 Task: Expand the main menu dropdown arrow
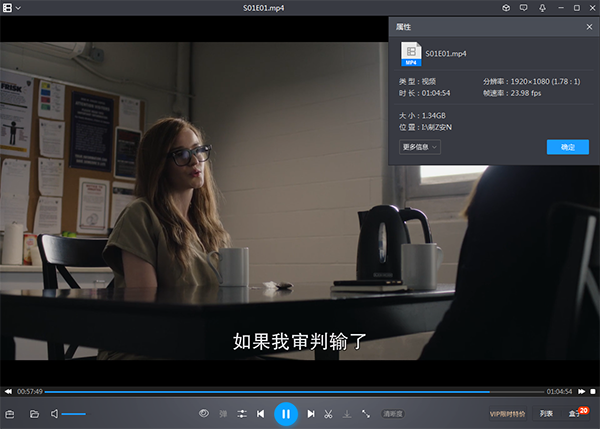pyautogui.click(x=18, y=8)
